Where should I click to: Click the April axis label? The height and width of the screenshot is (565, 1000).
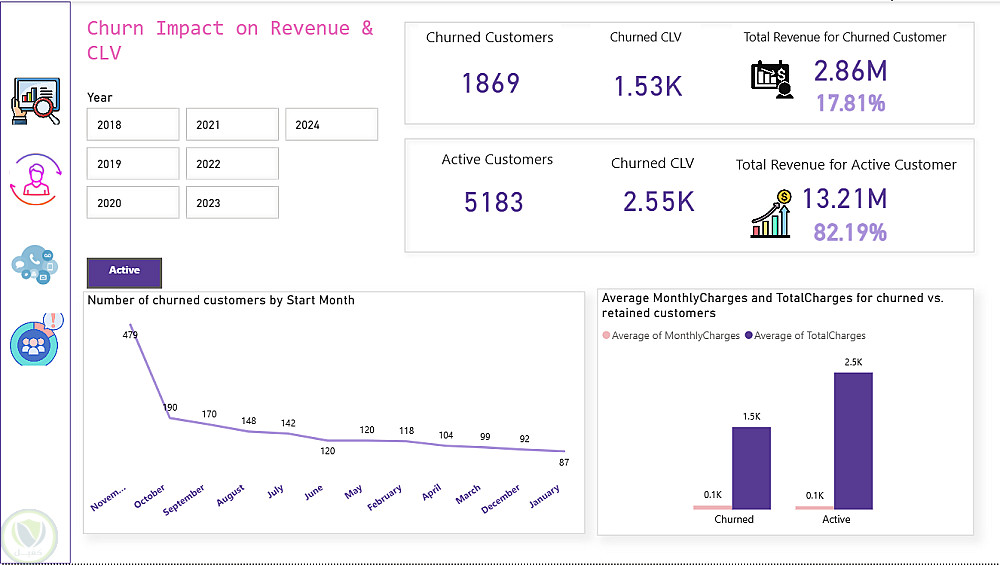coord(432,492)
